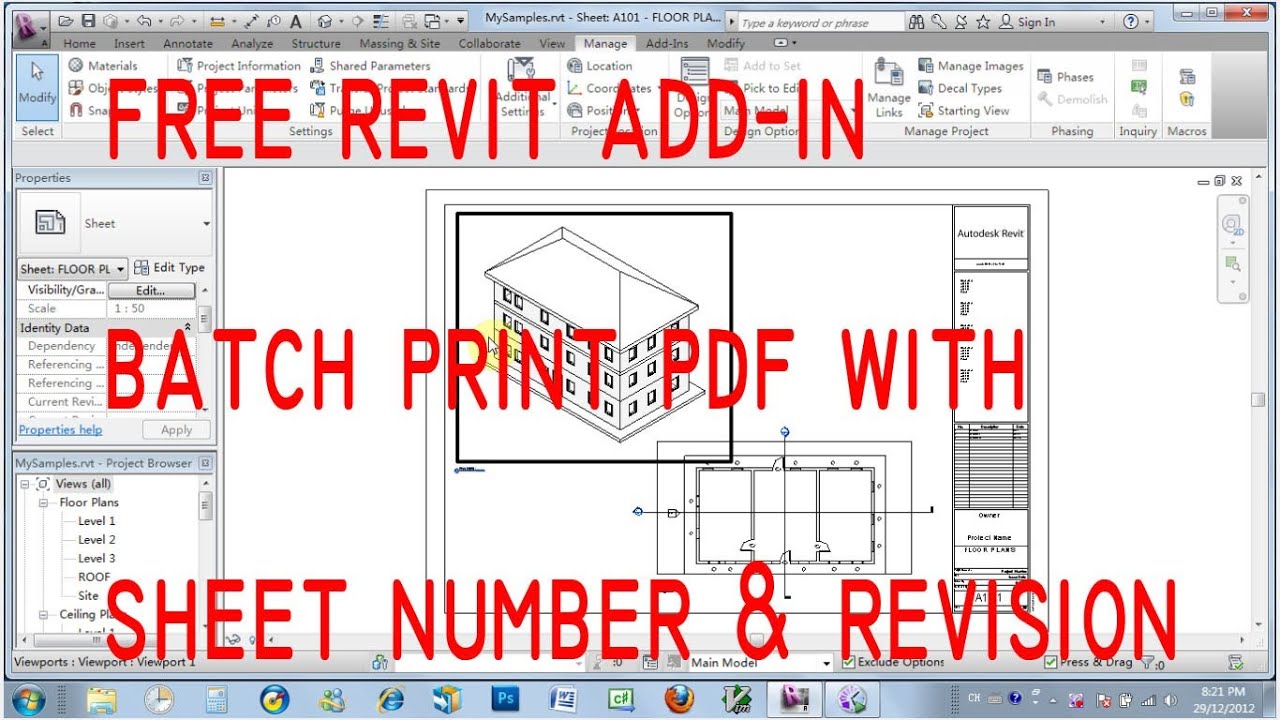Open Project Information dialog
1280x720 pixels.
(x=238, y=65)
